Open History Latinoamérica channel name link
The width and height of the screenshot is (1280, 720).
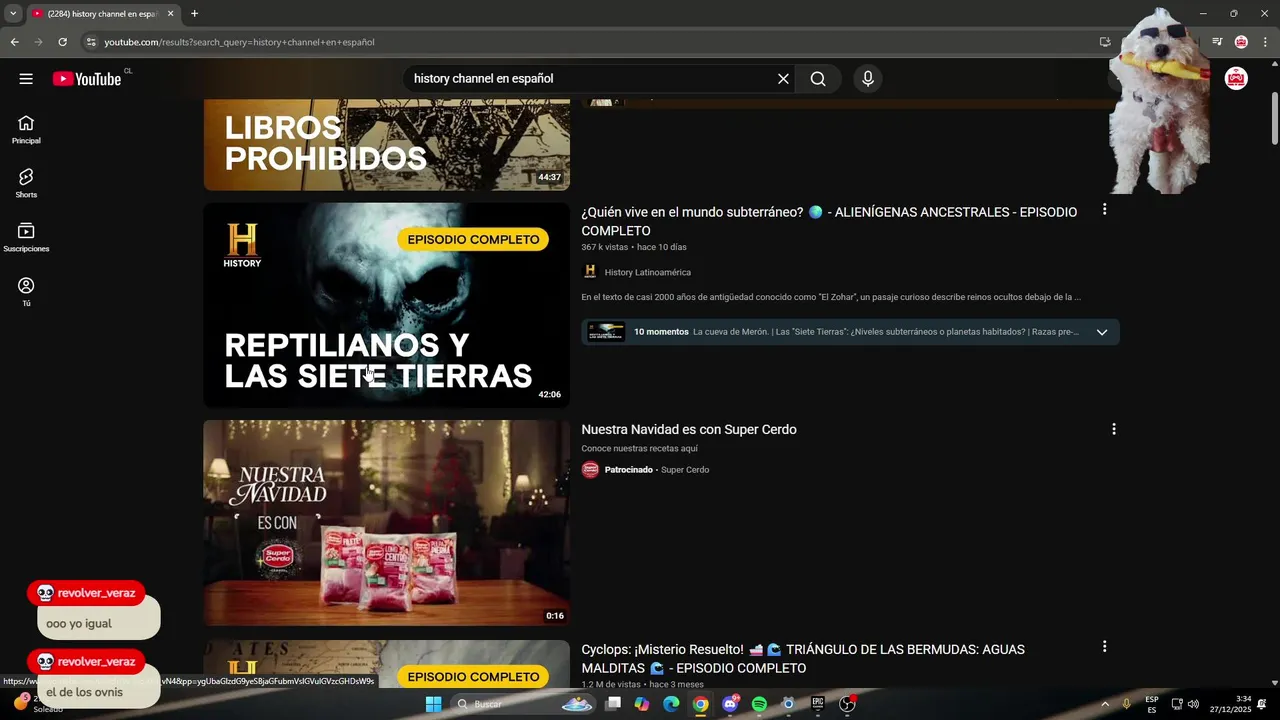click(647, 272)
